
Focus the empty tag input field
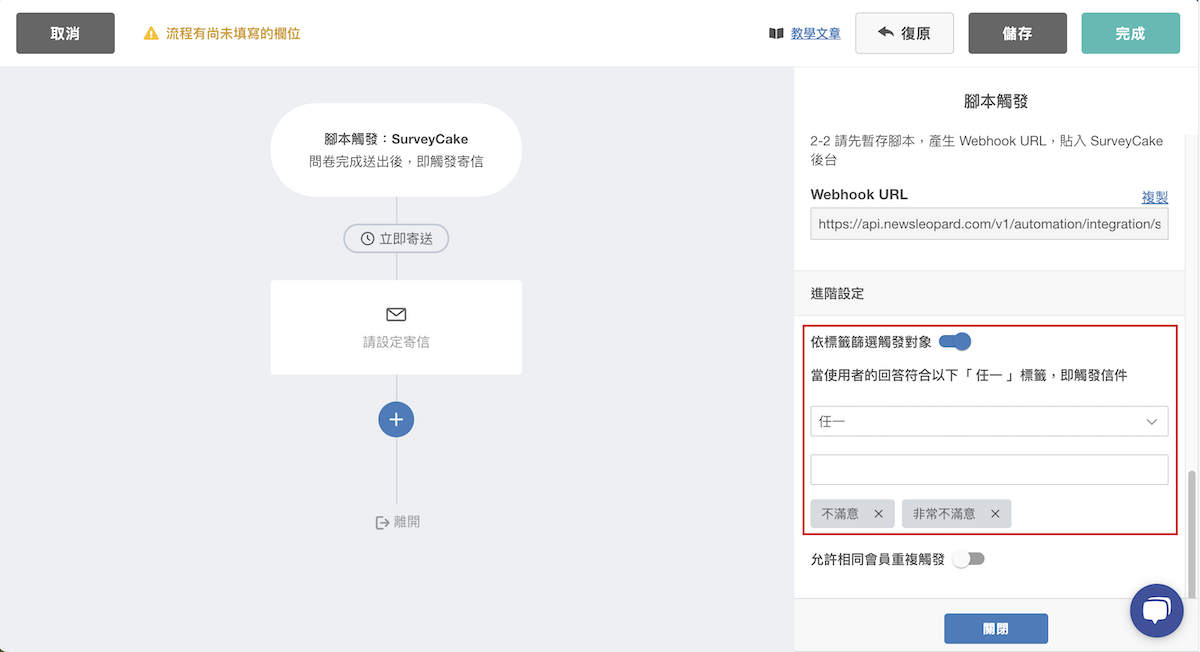989,469
